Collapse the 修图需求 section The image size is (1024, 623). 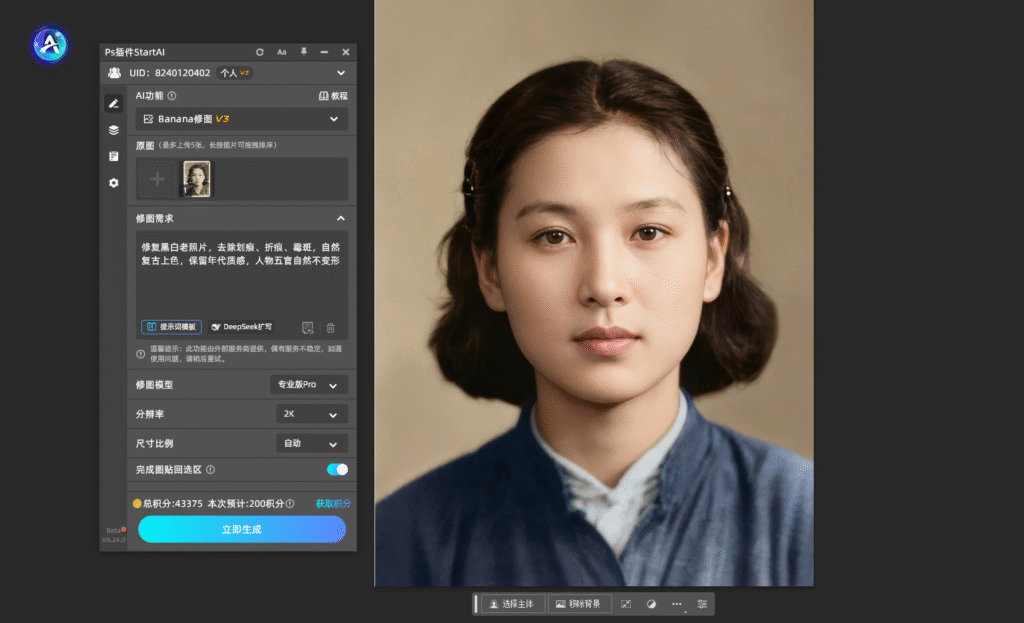(340, 218)
